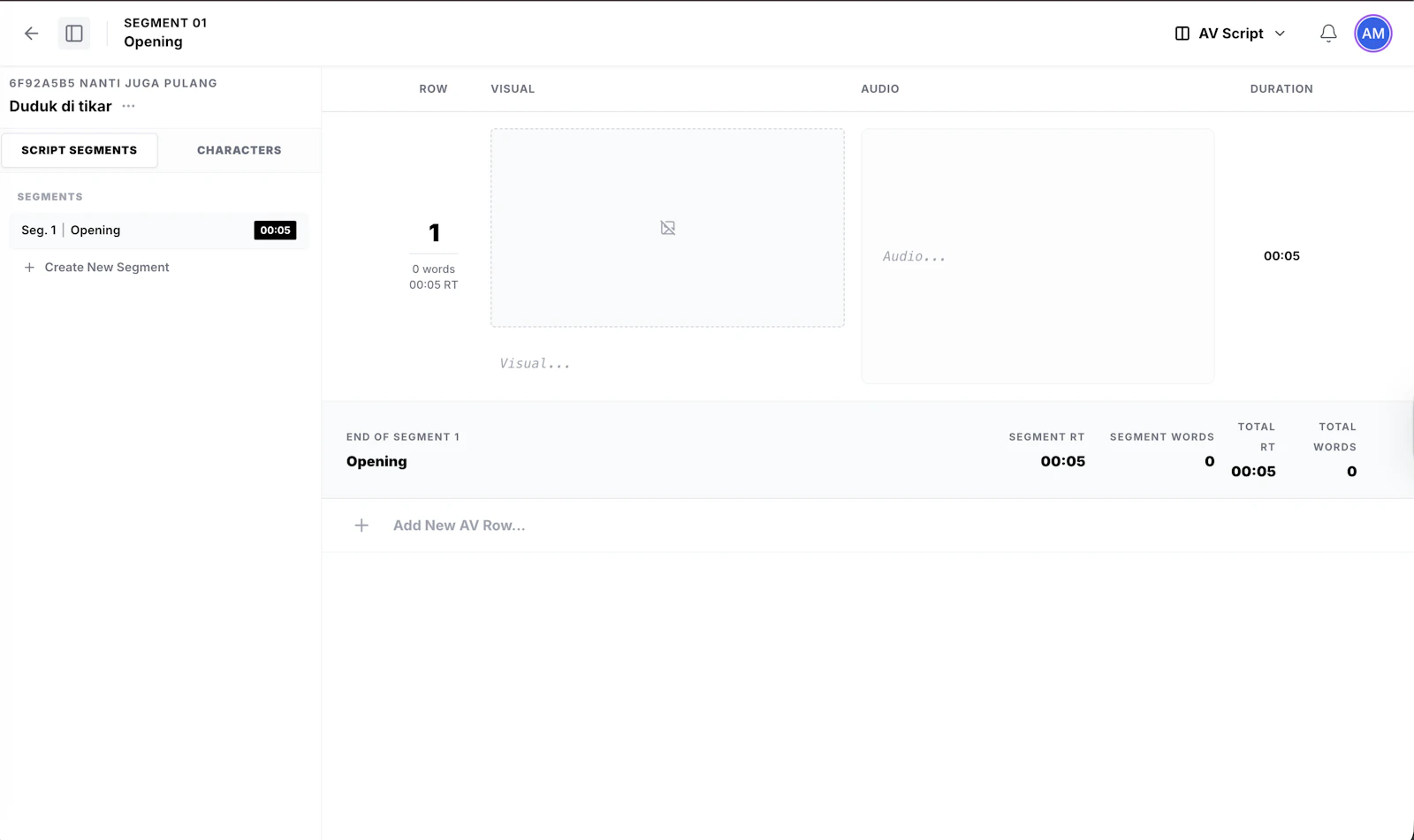Focus the Audio... text field
This screenshot has width=1414, height=840.
tap(1038, 256)
